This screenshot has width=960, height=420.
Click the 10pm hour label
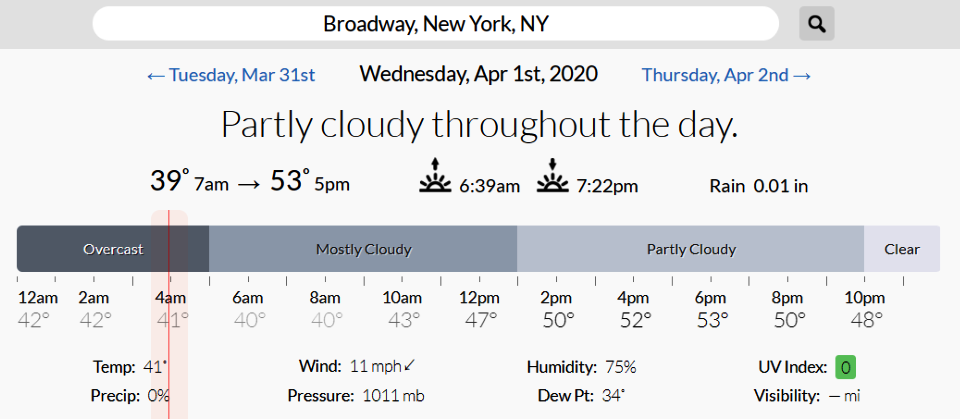point(865,298)
